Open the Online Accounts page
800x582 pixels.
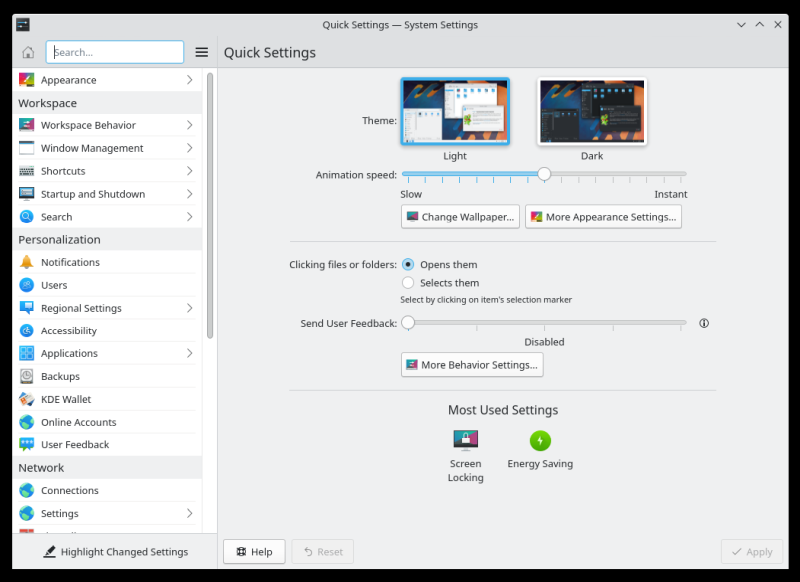click(107, 422)
